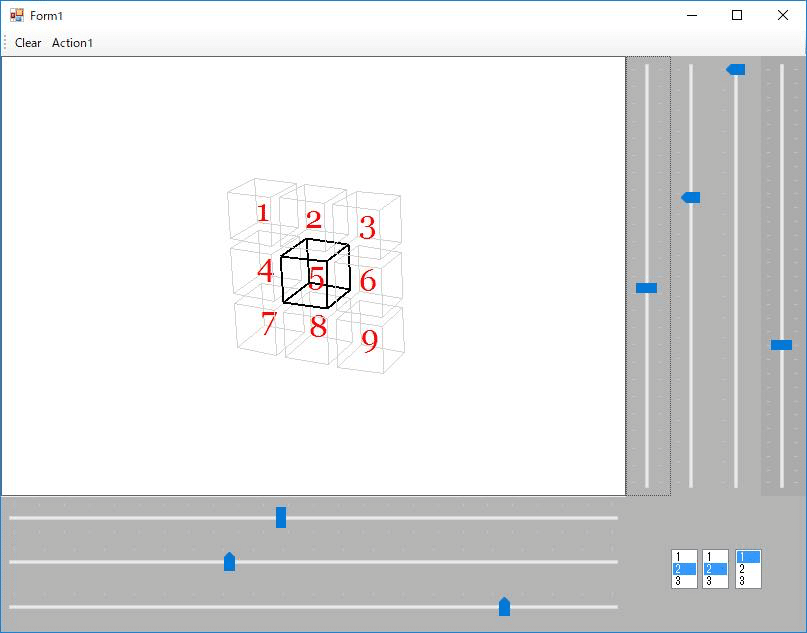The width and height of the screenshot is (807, 633).
Task: Select item 2 in the first list box
Action: coord(684,569)
